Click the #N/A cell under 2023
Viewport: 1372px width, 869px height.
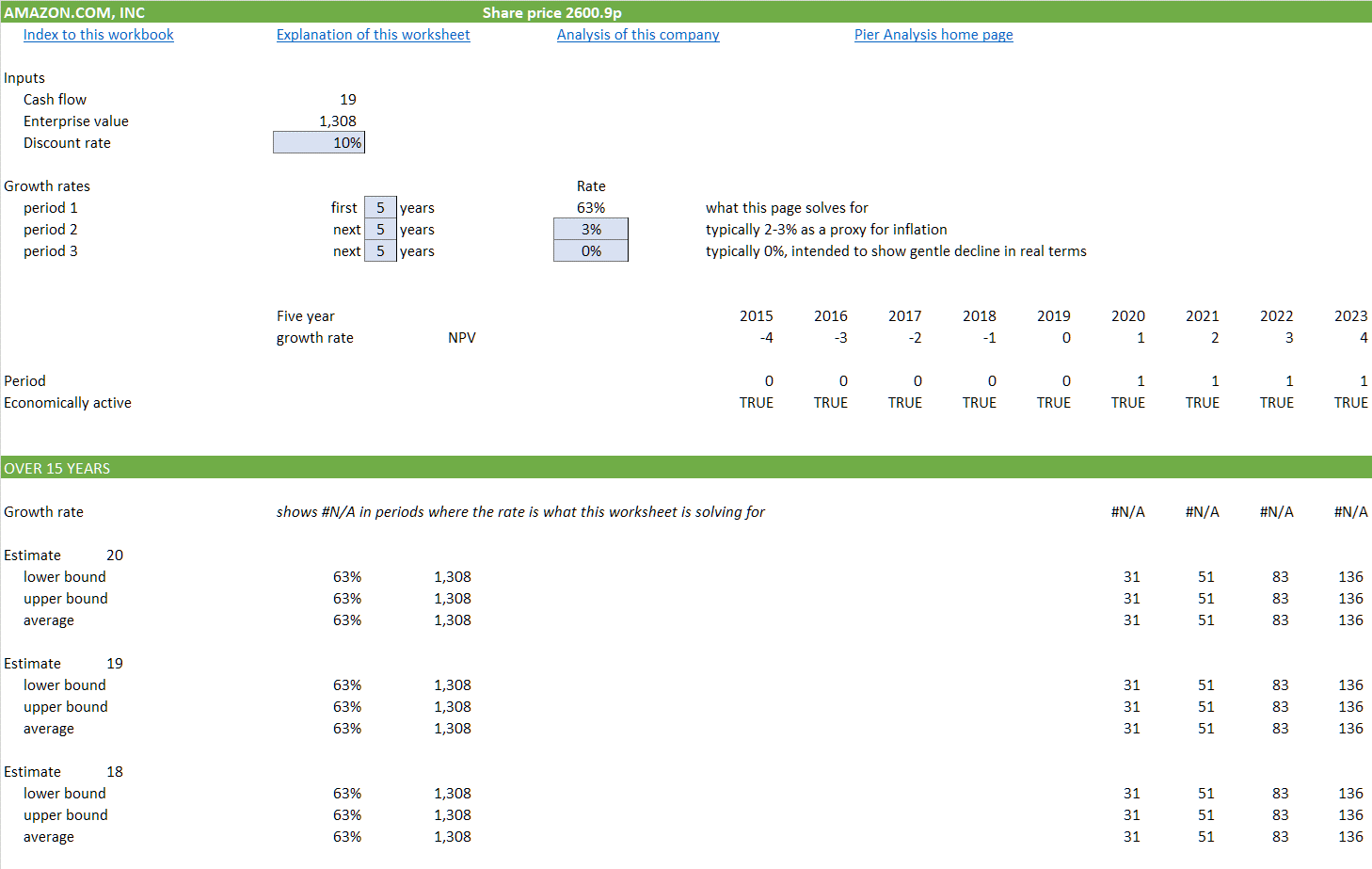pyautogui.click(x=1351, y=511)
